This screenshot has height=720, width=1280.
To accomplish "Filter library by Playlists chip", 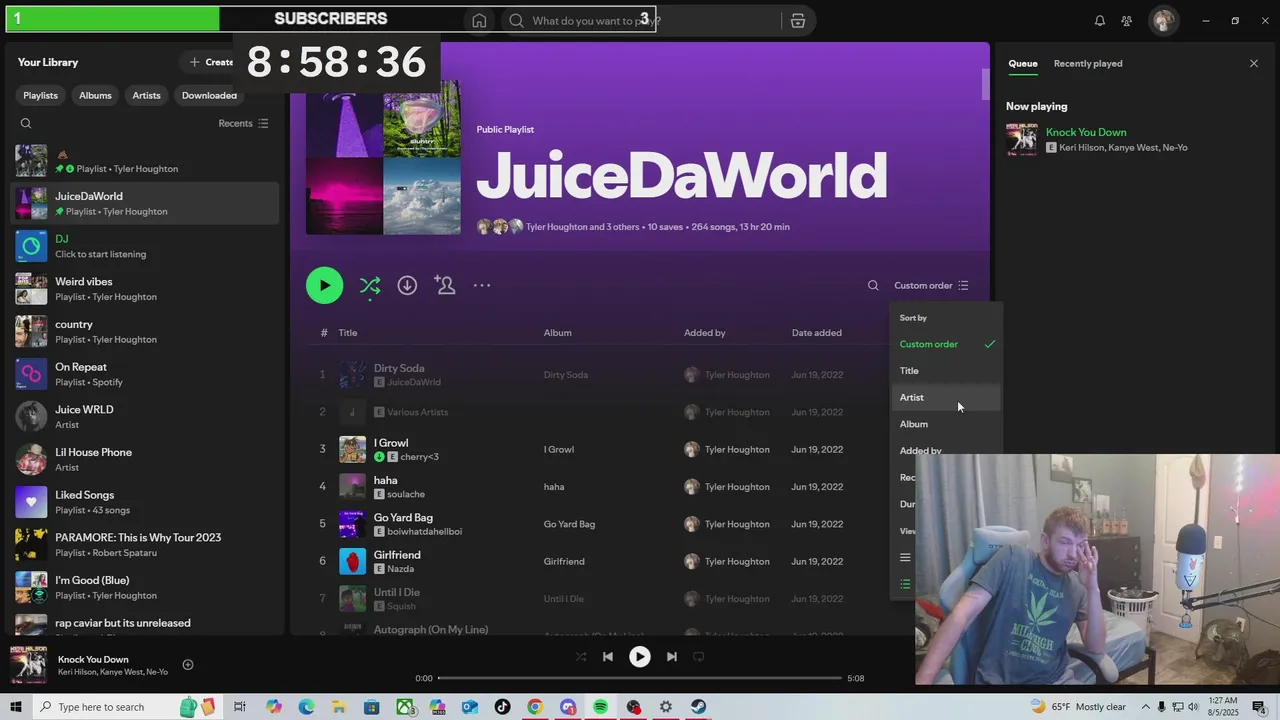I will [40, 95].
